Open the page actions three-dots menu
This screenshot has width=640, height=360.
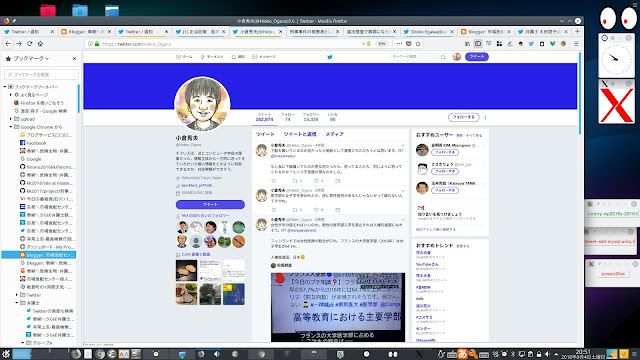coord(399,44)
